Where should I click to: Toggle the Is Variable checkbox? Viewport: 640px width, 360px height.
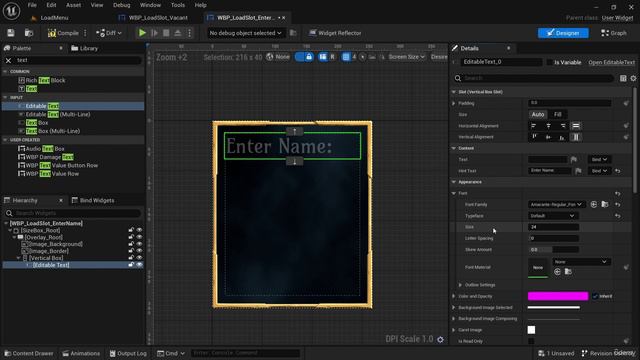pos(549,62)
